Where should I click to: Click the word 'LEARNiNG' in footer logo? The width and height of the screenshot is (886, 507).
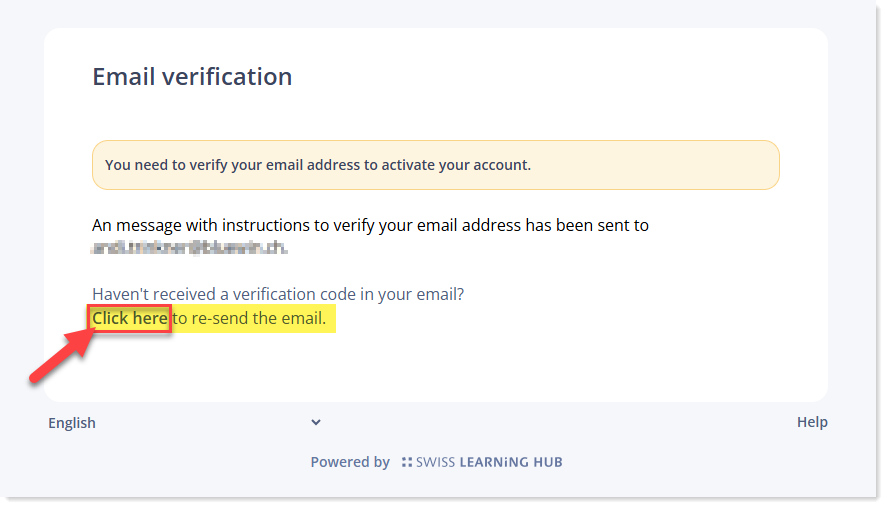tap(494, 462)
